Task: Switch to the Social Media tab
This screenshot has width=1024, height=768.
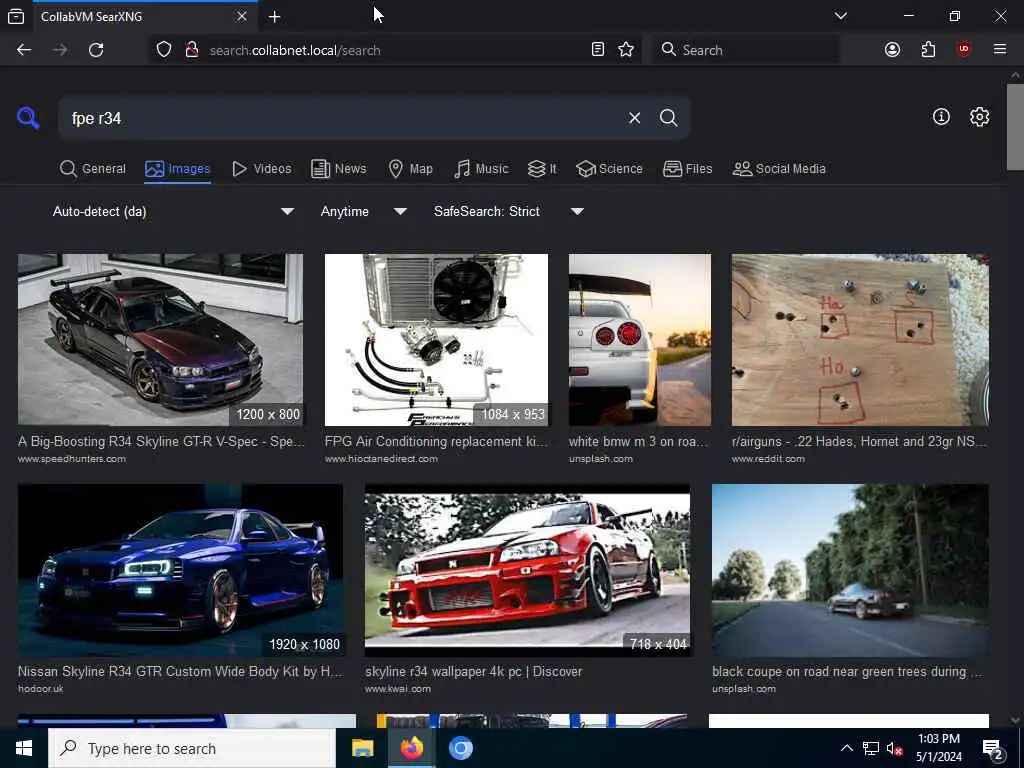Action: click(779, 168)
